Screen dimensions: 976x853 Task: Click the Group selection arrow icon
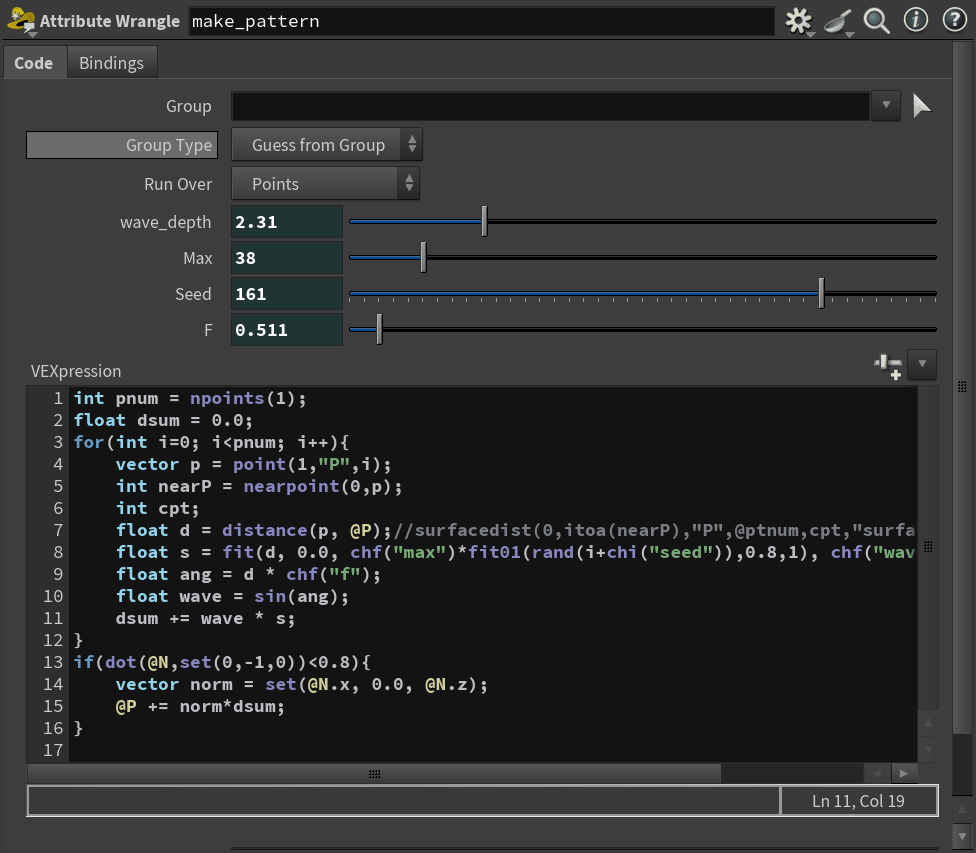(x=922, y=106)
